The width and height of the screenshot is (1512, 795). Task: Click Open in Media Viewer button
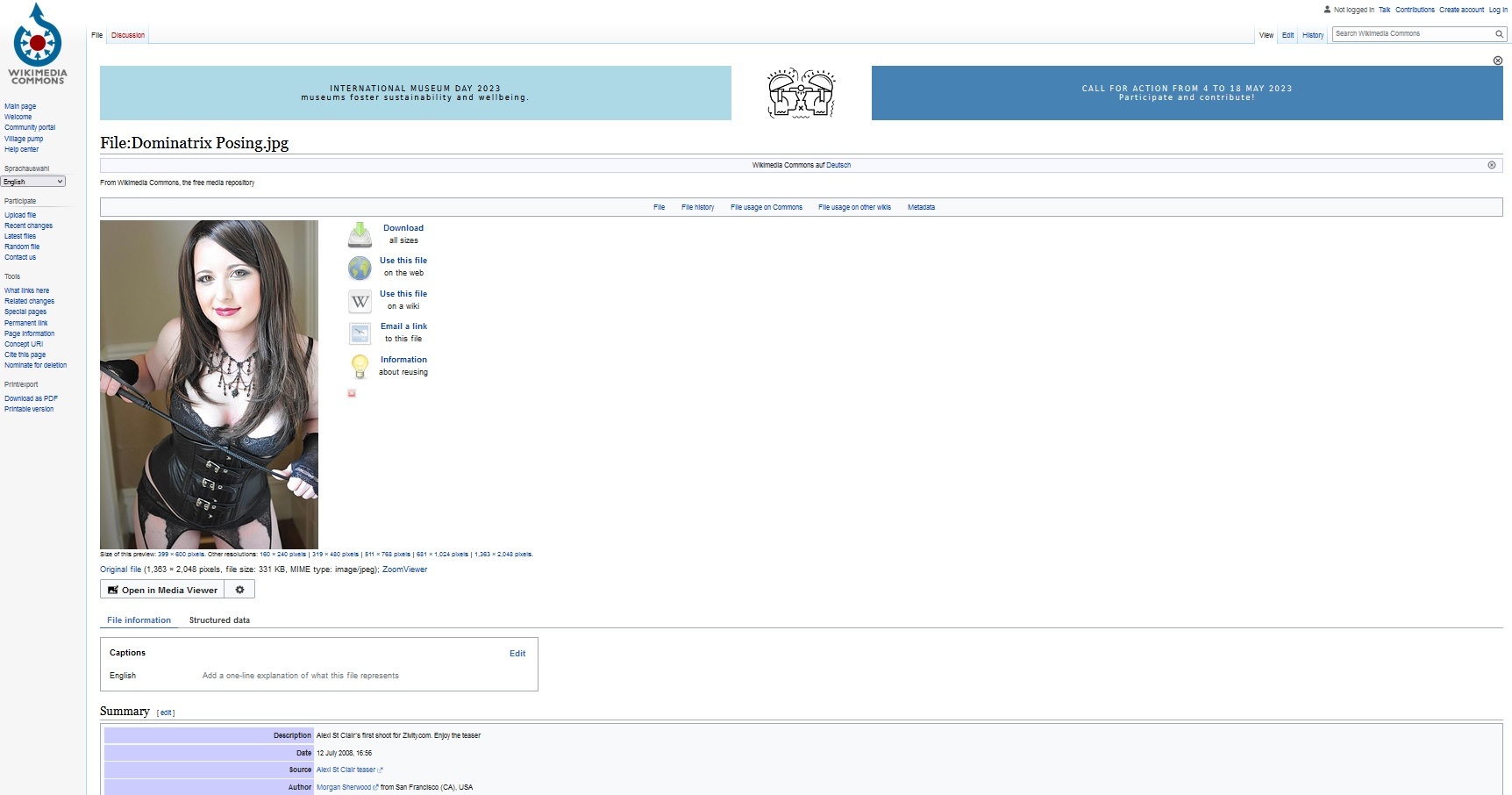click(162, 590)
